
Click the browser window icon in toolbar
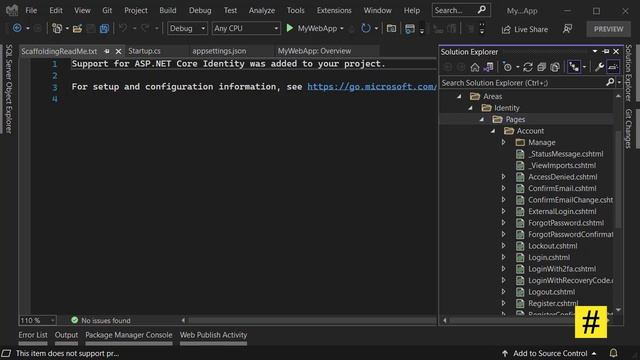click(410, 29)
